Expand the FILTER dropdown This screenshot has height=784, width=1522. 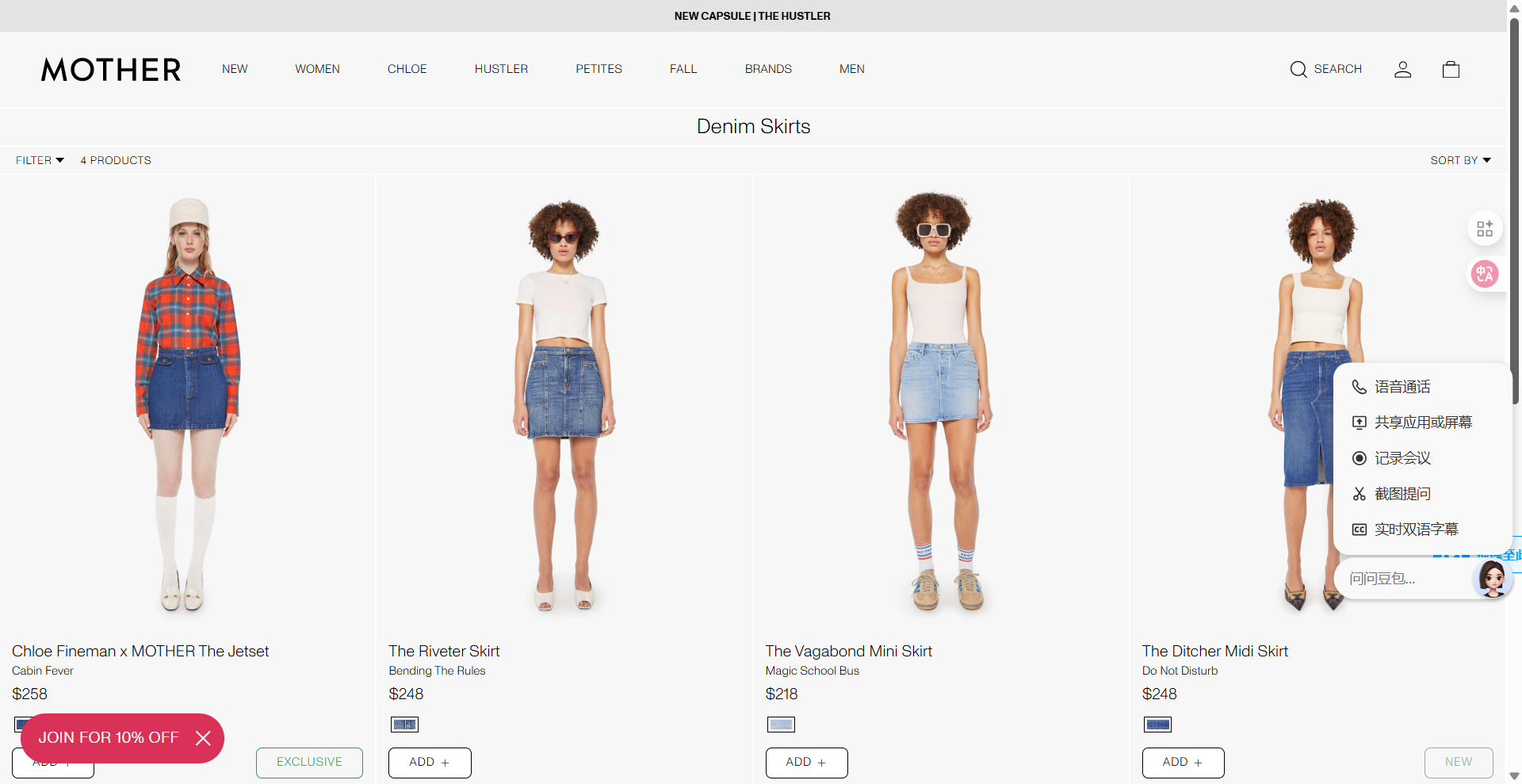40,160
